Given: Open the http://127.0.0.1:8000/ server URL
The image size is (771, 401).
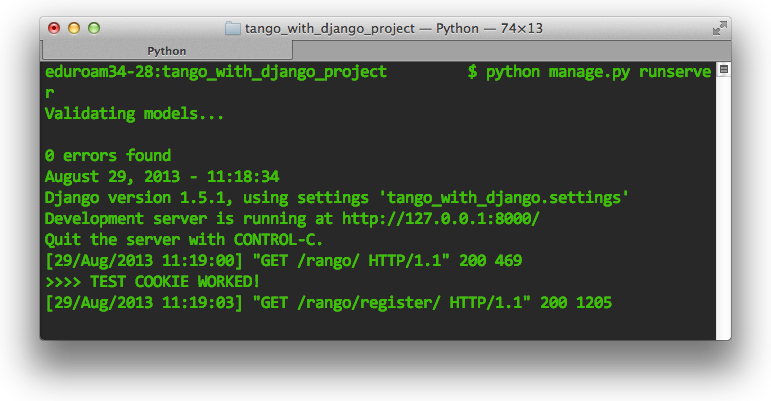Looking at the screenshot, I should pos(441,218).
